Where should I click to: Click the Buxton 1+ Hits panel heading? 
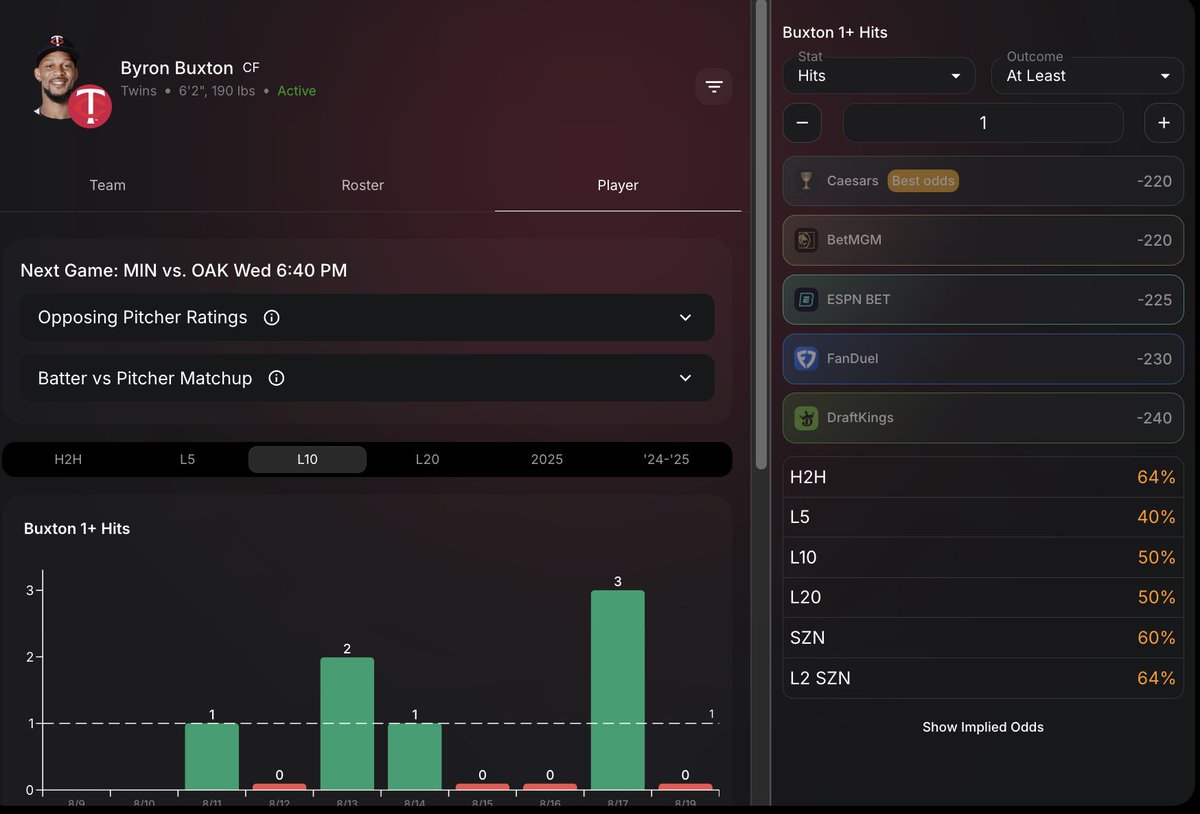click(835, 32)
